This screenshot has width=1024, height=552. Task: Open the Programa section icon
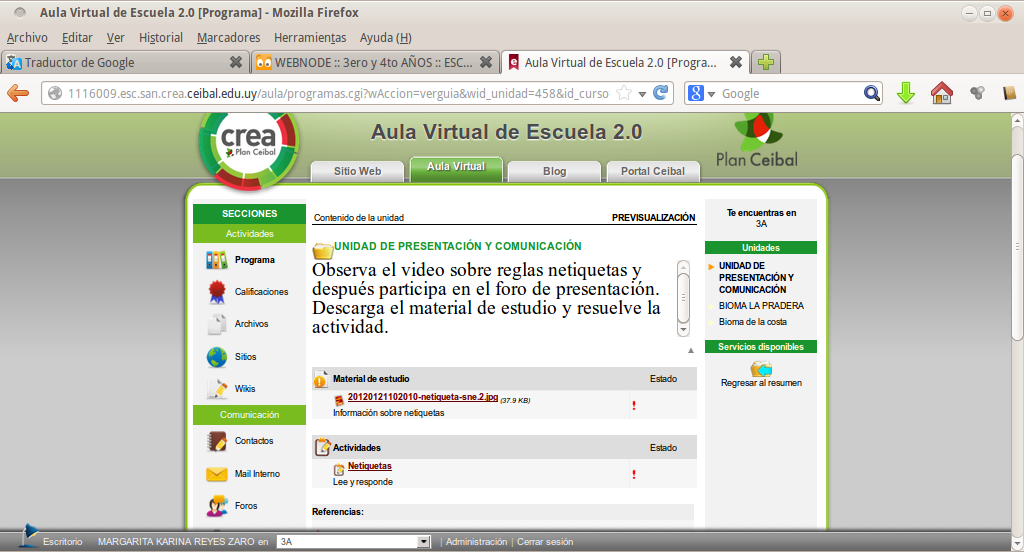point(216,260)
